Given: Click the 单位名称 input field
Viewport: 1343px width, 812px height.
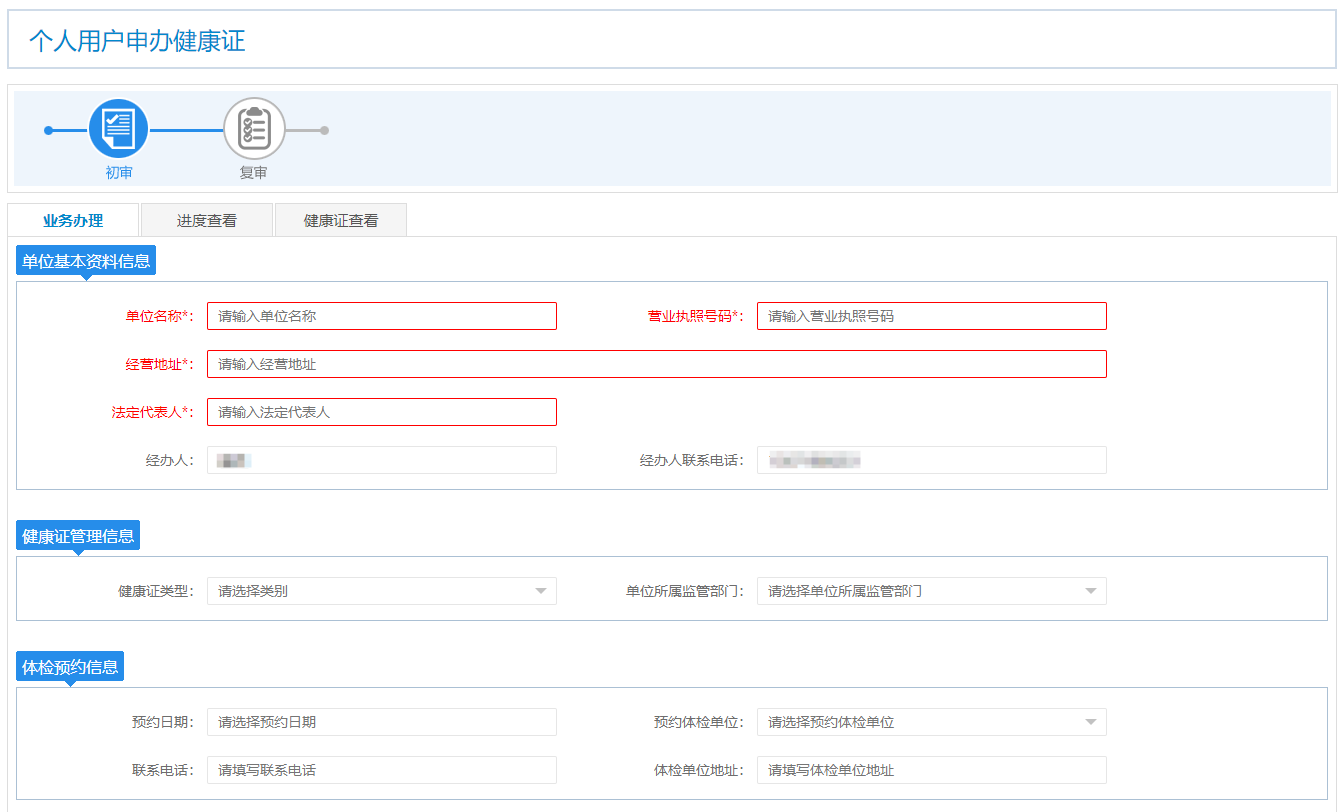Looking at the screenshot, I should tap(381, 316).
